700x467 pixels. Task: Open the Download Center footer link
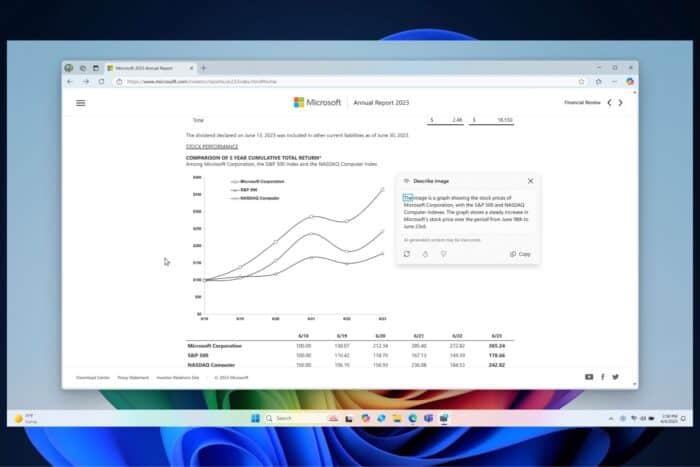93,378
